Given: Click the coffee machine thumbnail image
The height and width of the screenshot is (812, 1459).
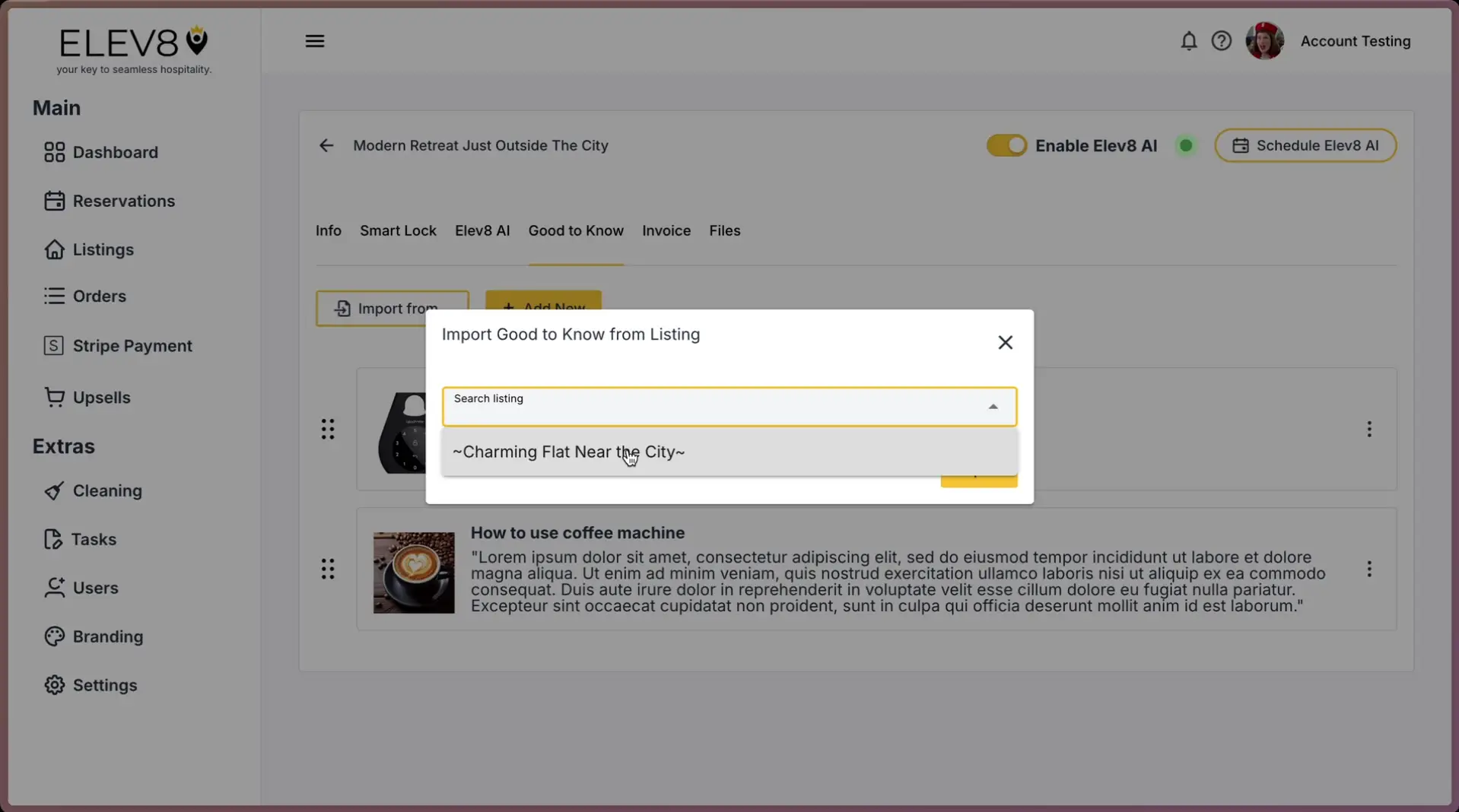Looking at the screenshot, I should pos(414,572).
